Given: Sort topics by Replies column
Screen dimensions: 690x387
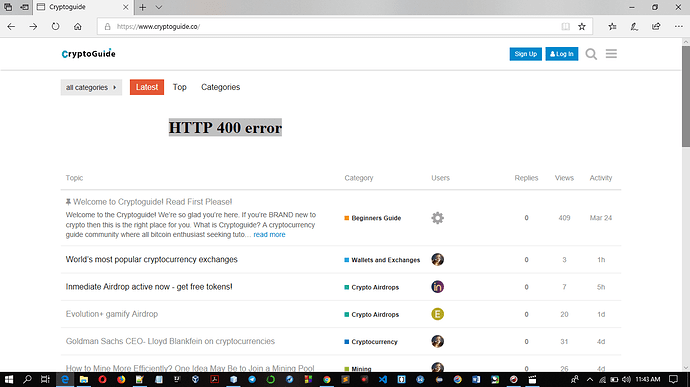Looking at the screenshot, I should [526, 178].
